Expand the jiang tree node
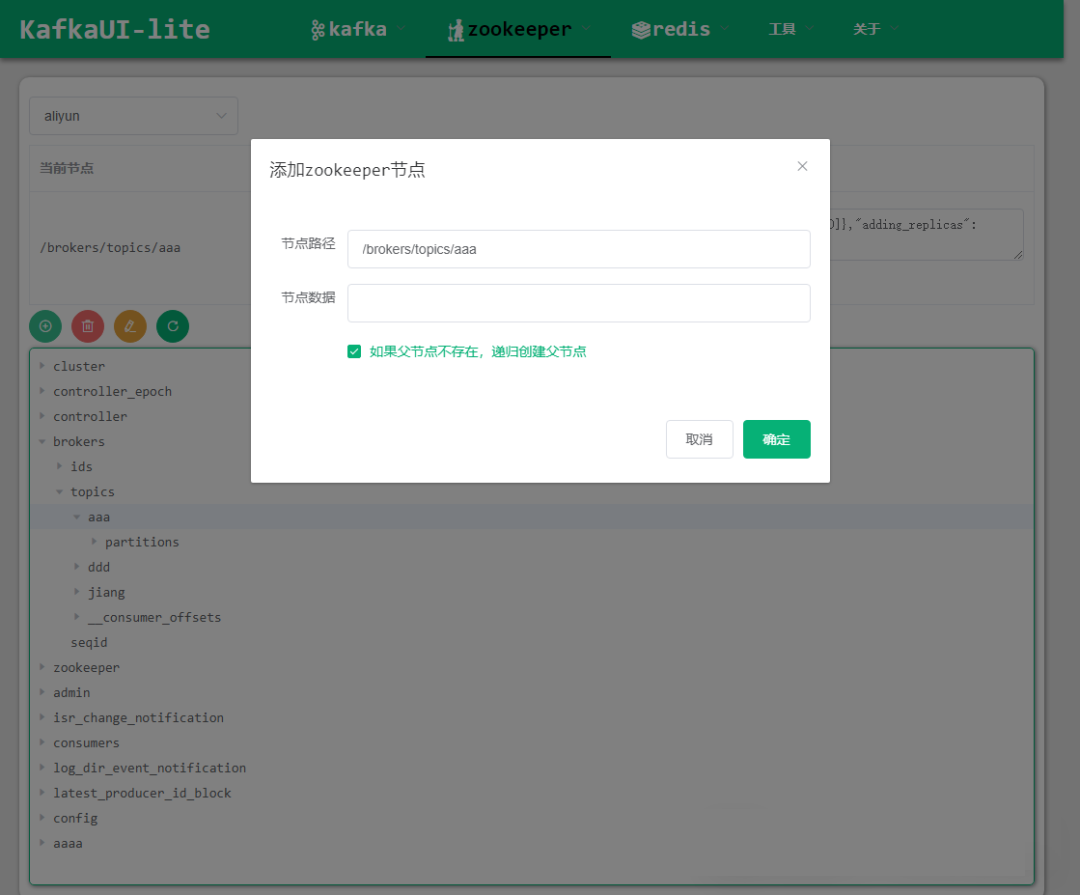This screenshot has width=1080, height=895. point(76,592)
